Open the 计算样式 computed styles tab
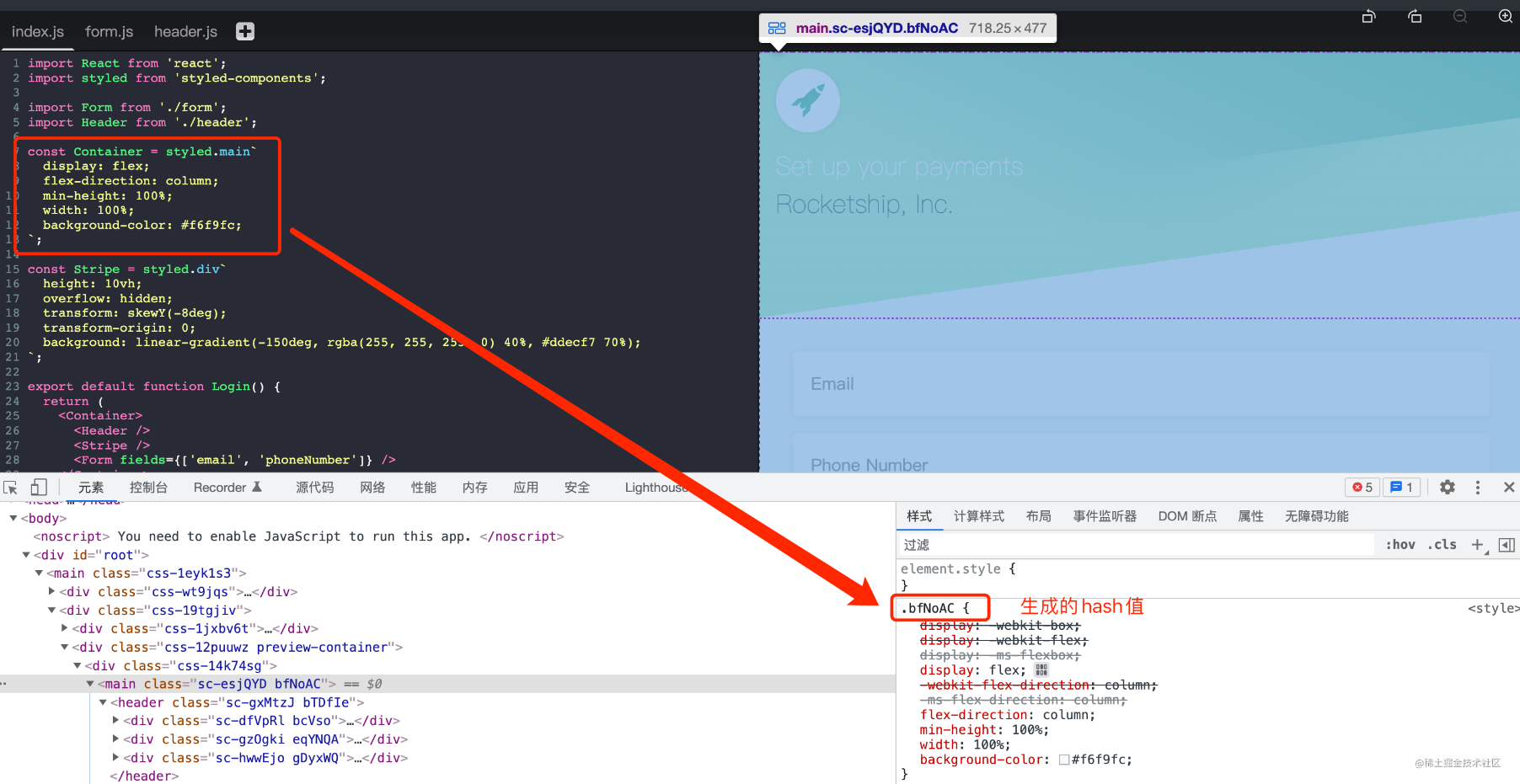Viewport: 1520px width, 784px height. [x=979, y=516]
